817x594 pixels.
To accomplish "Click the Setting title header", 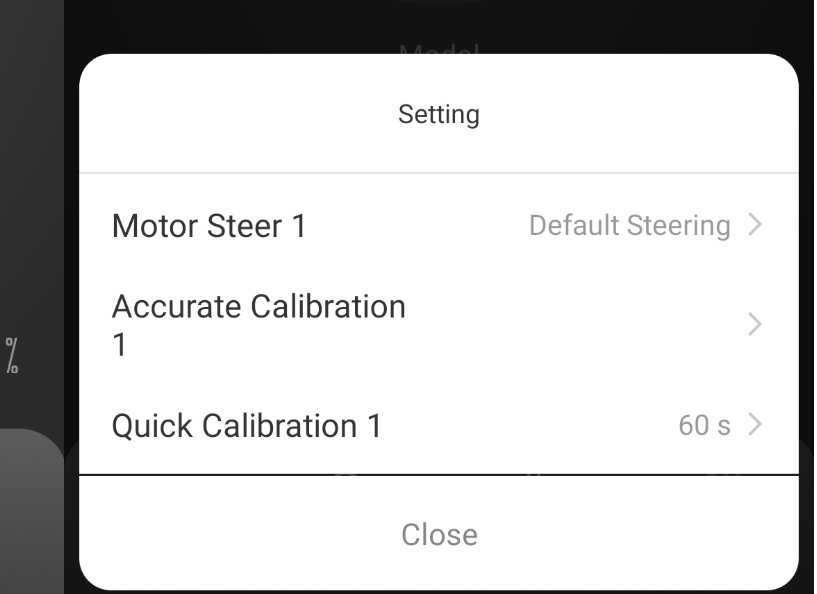I will coord(439,114).
